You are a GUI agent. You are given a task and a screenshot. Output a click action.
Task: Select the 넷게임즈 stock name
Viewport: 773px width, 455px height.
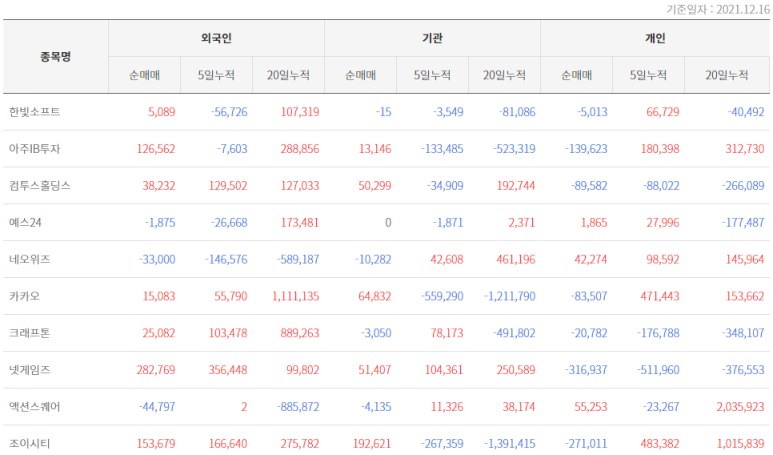tap(30, 370)
